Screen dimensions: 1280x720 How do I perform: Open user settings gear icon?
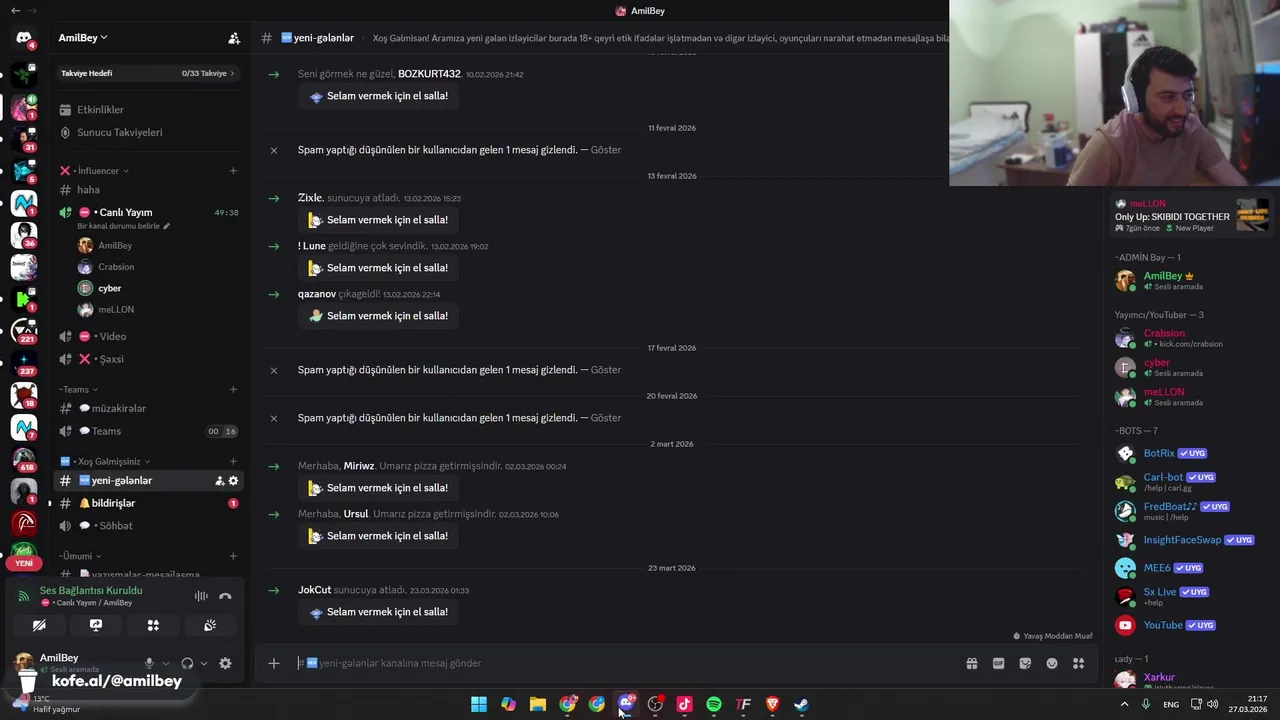(x=225, y=663)
